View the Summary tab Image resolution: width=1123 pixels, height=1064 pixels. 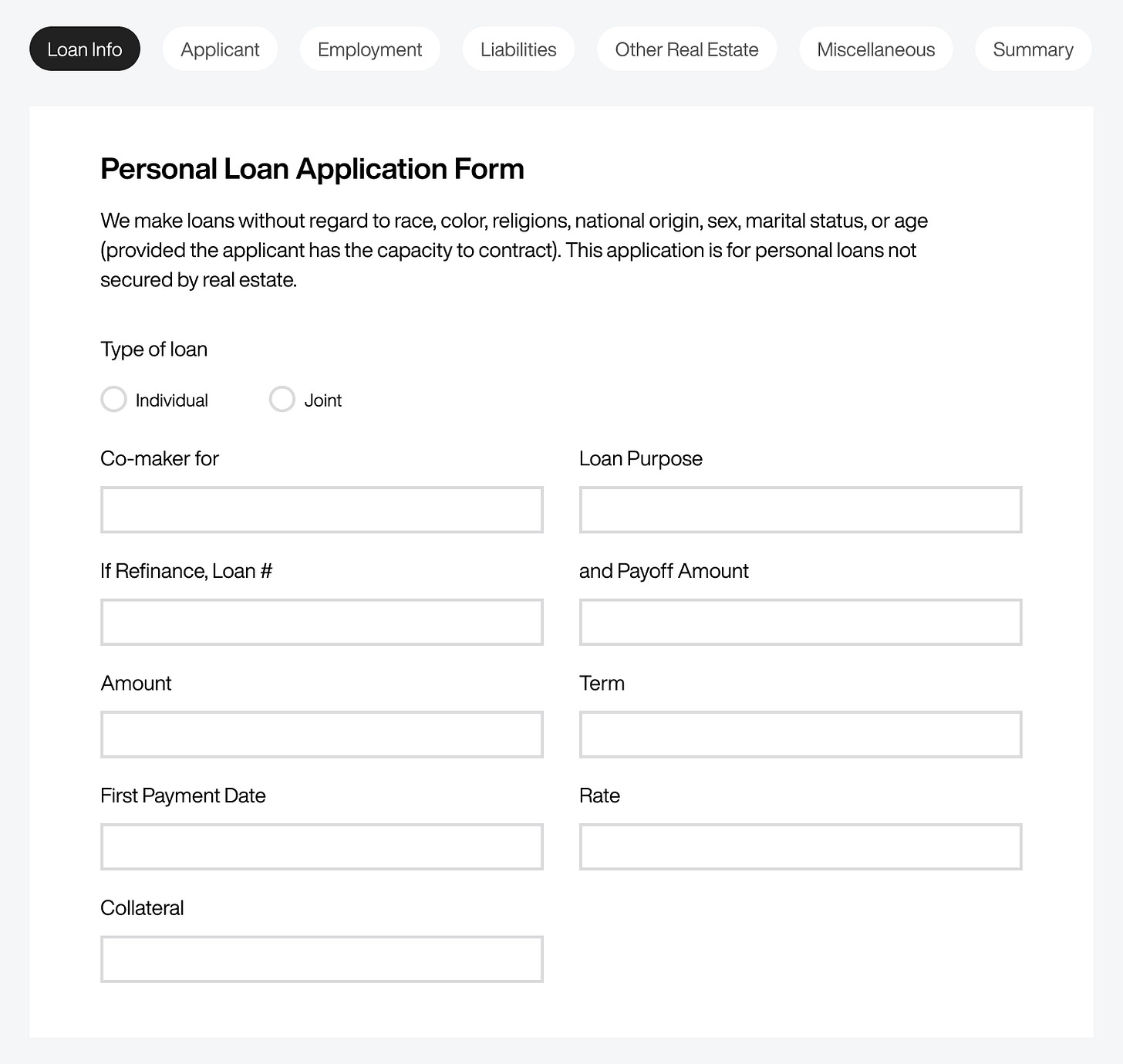[x=1033, y=49]
